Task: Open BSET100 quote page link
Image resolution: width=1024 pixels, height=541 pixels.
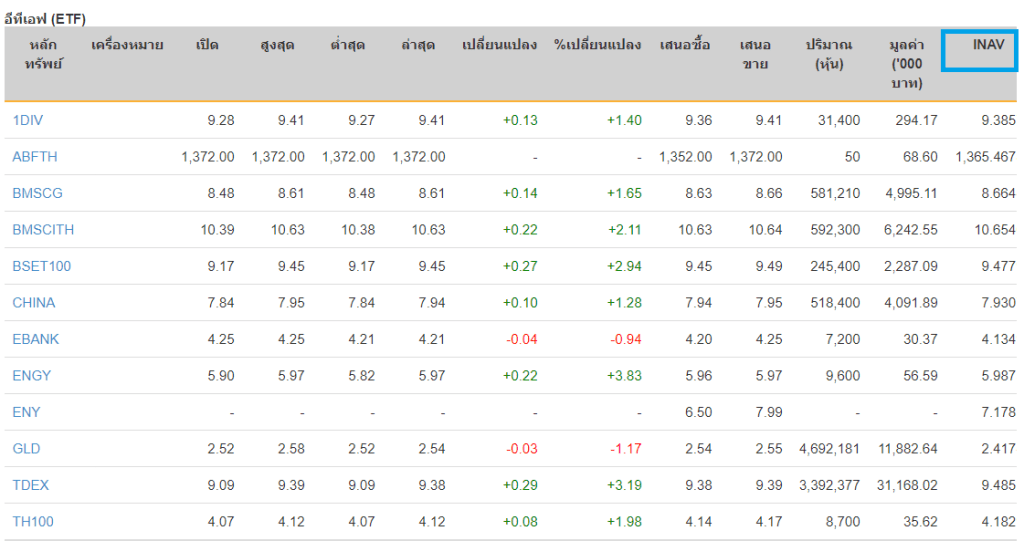Action: pos(42,266)
